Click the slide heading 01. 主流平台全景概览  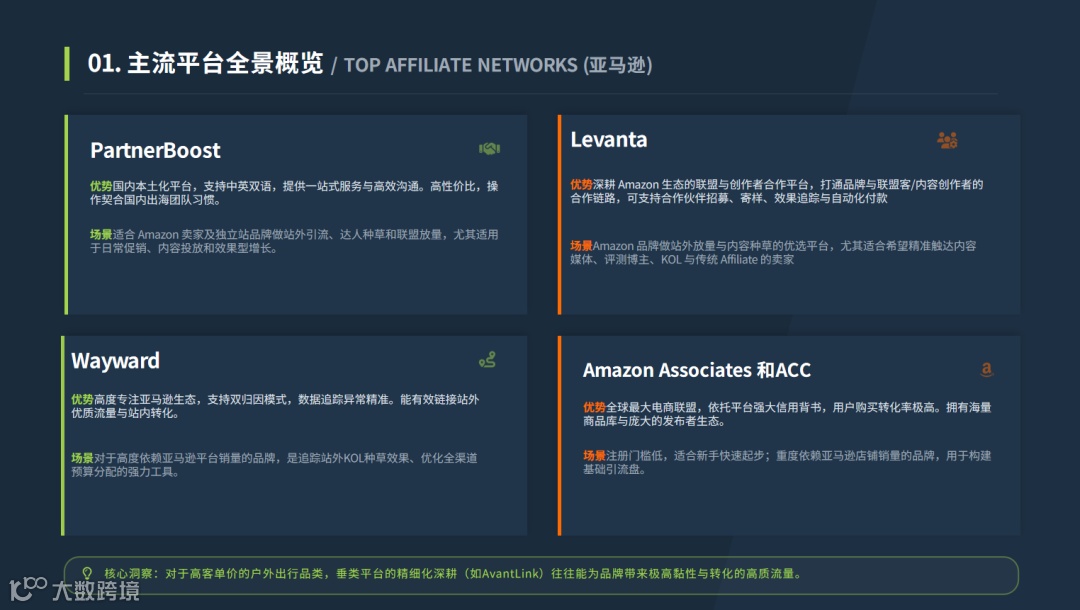[205, 63]
